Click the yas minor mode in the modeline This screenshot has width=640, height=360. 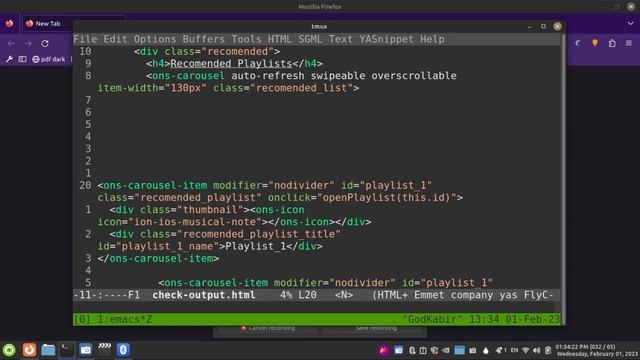[508, 295]
